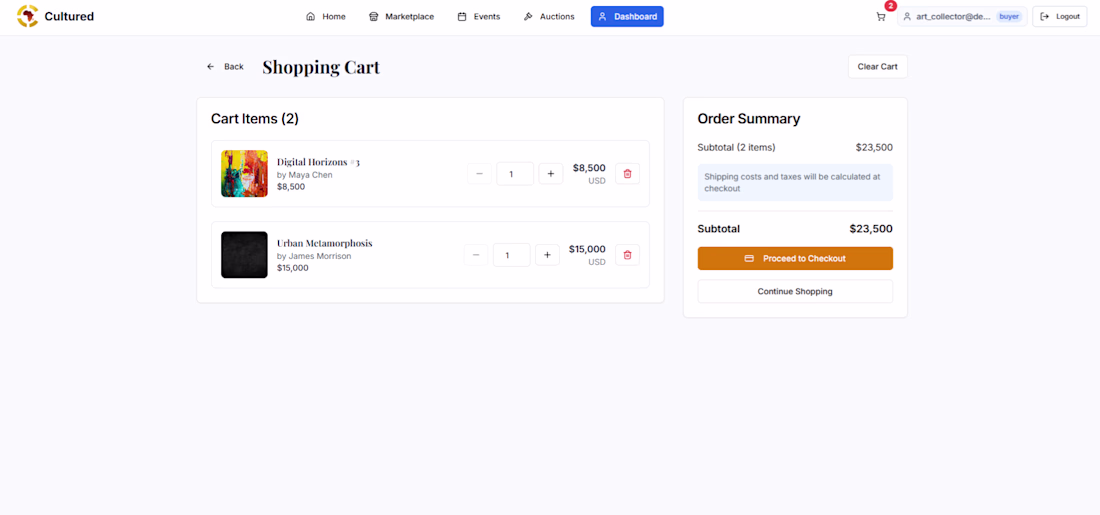The image size is (1100, 515).
Task: Delete Digital Horizons #3 via trash icon
Action: (x=627, y=173)
